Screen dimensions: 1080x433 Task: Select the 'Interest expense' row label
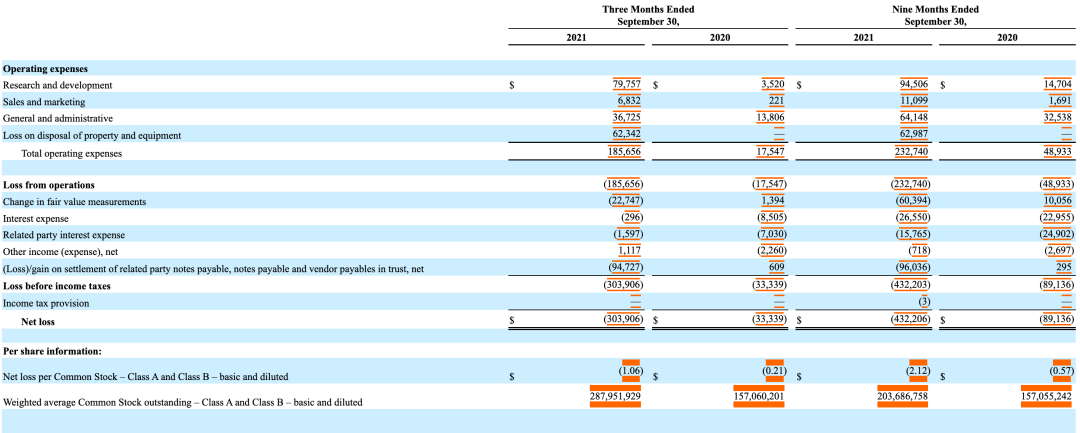[x=36, y=218]
